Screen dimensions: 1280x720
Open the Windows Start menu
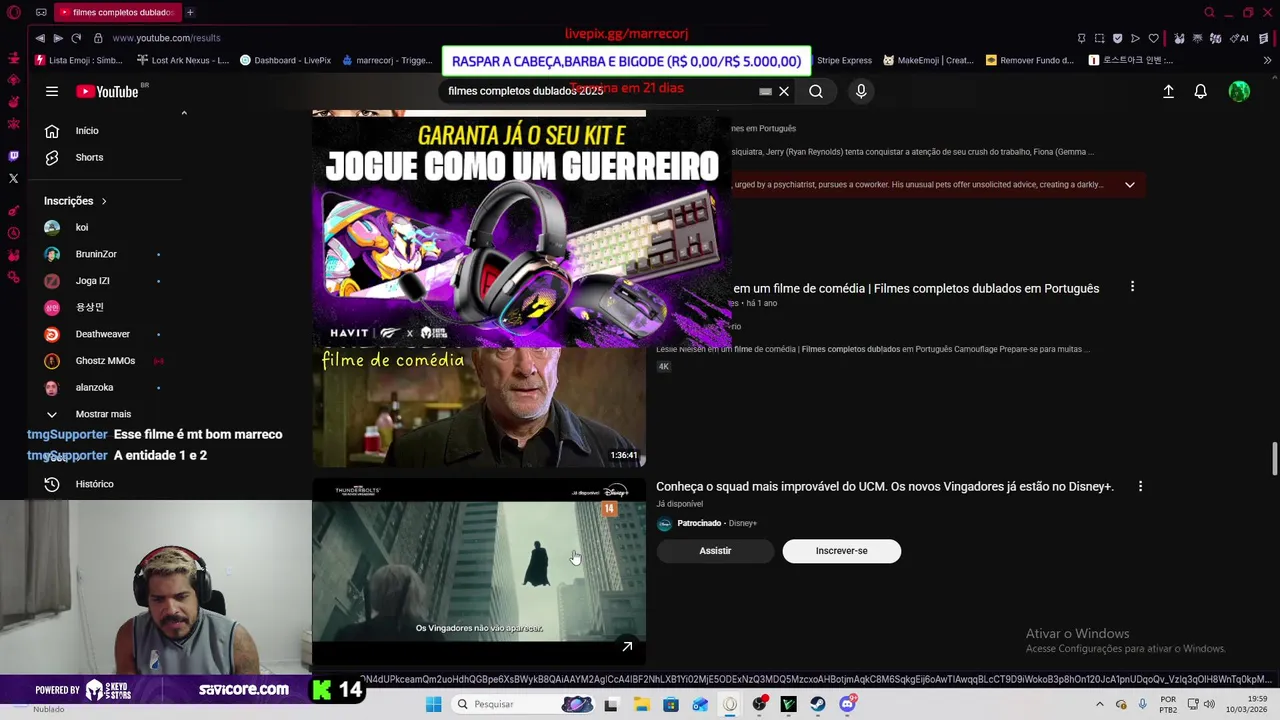433,704
